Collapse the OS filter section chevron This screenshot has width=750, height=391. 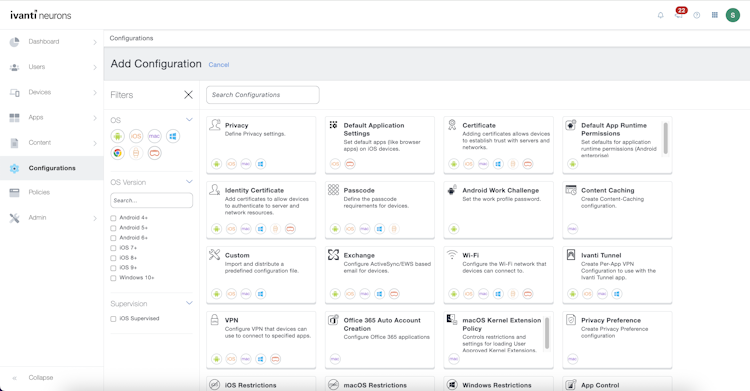(189, 120)
